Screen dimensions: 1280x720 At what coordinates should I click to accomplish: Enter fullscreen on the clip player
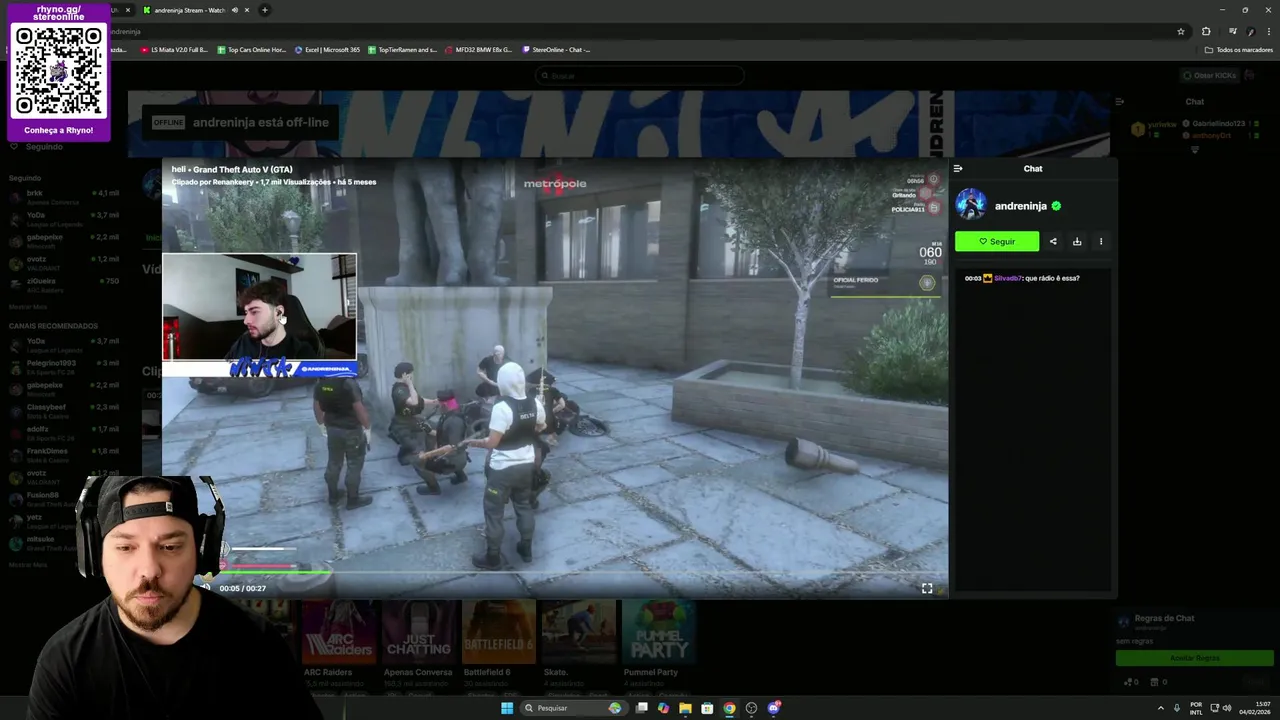click(x=927, y=588)
